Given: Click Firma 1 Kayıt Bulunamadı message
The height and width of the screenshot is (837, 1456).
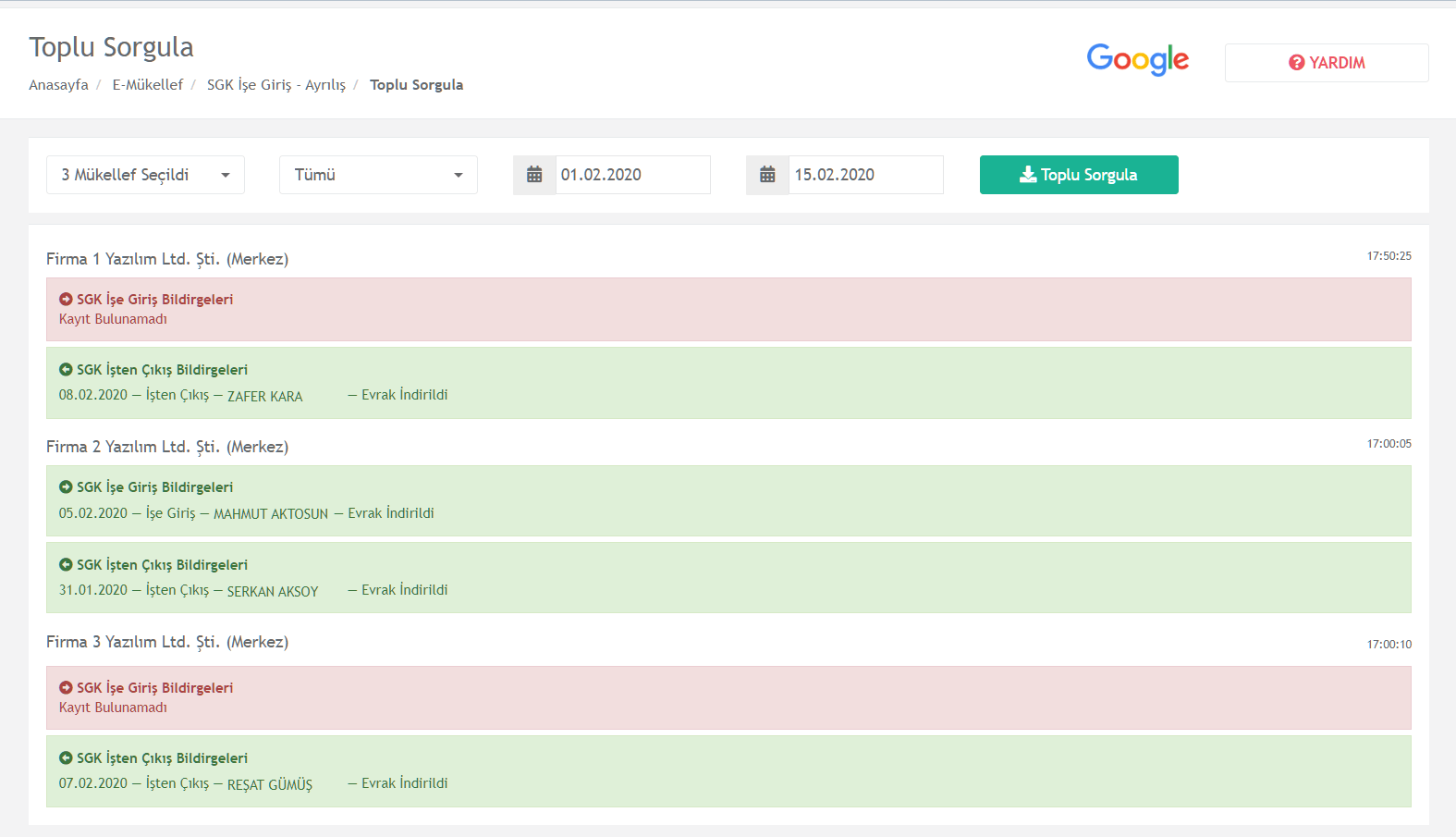Looking at the screenshot, I should (113, 319).
